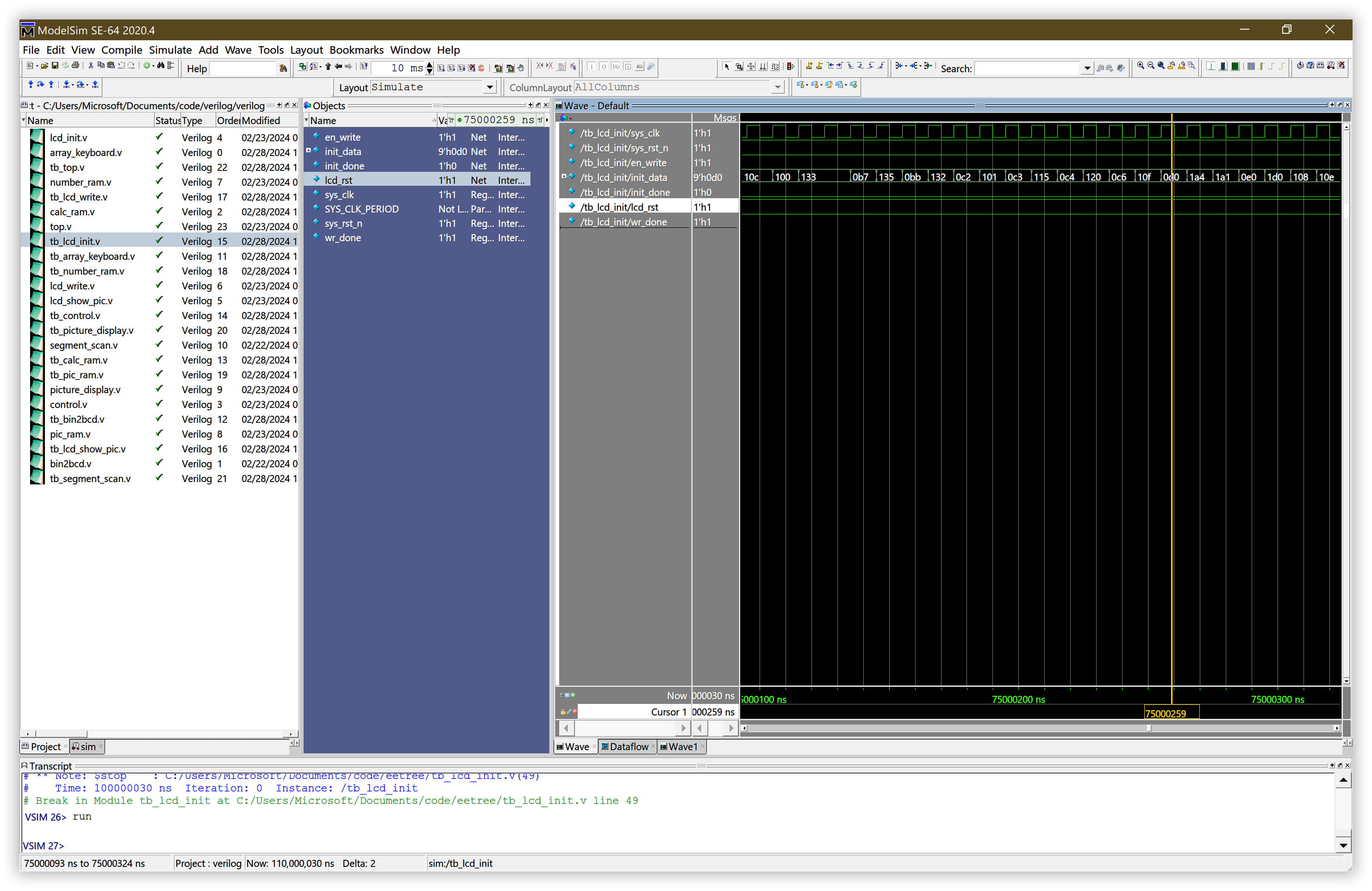Viewport: 1372px width, 891px height.
Task: Toggle the lock icon beside Cursor 1
Action: pos(562,712)
